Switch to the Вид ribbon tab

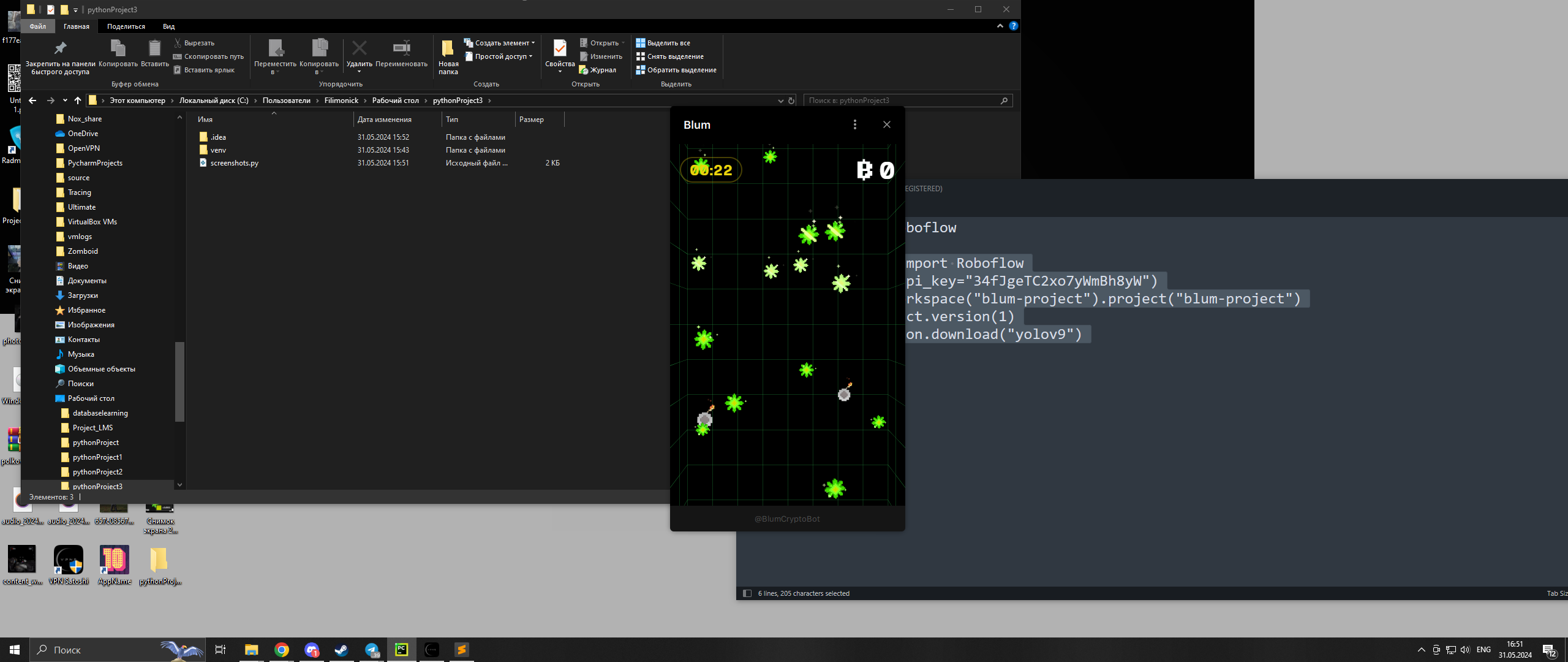click(169, 26)
